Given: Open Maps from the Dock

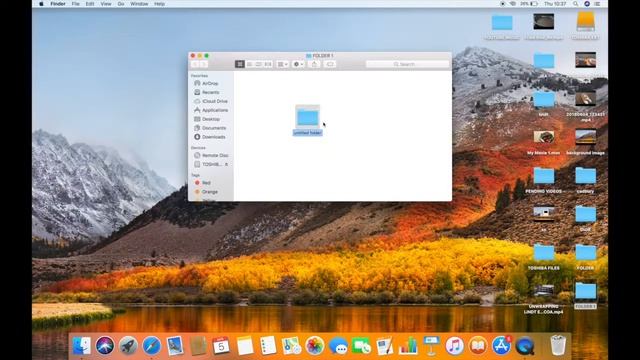Looking at the screenshot, I should pyautogui.click(x=291, y=346).
